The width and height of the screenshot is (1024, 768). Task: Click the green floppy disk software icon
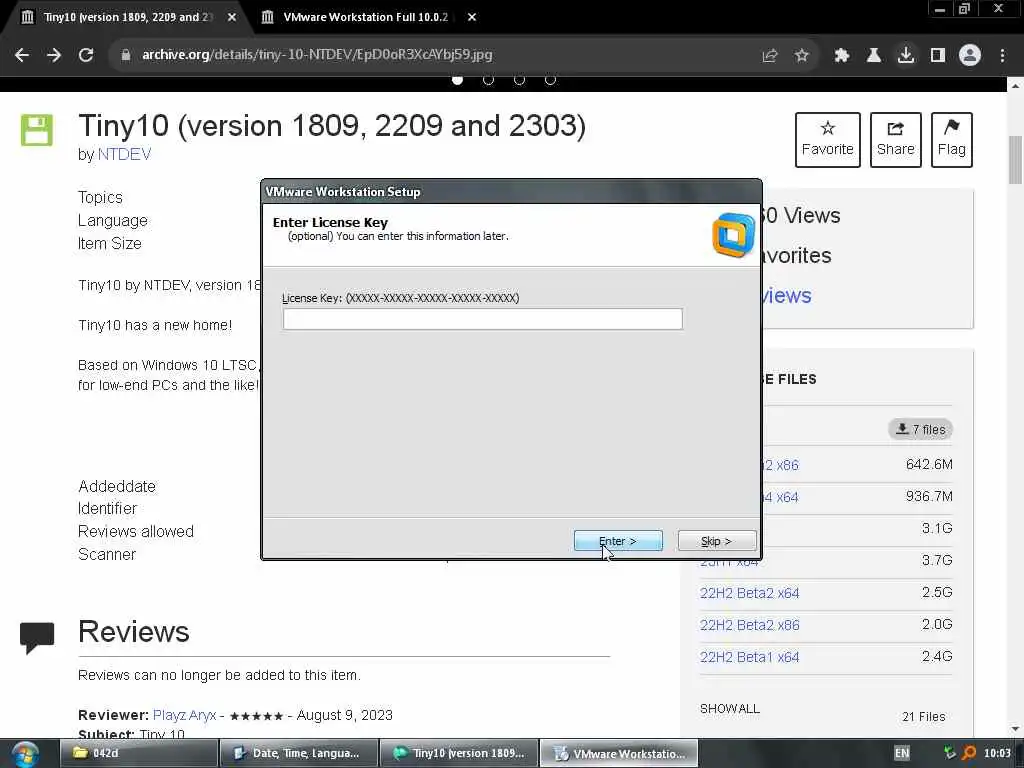pos(37,130)
